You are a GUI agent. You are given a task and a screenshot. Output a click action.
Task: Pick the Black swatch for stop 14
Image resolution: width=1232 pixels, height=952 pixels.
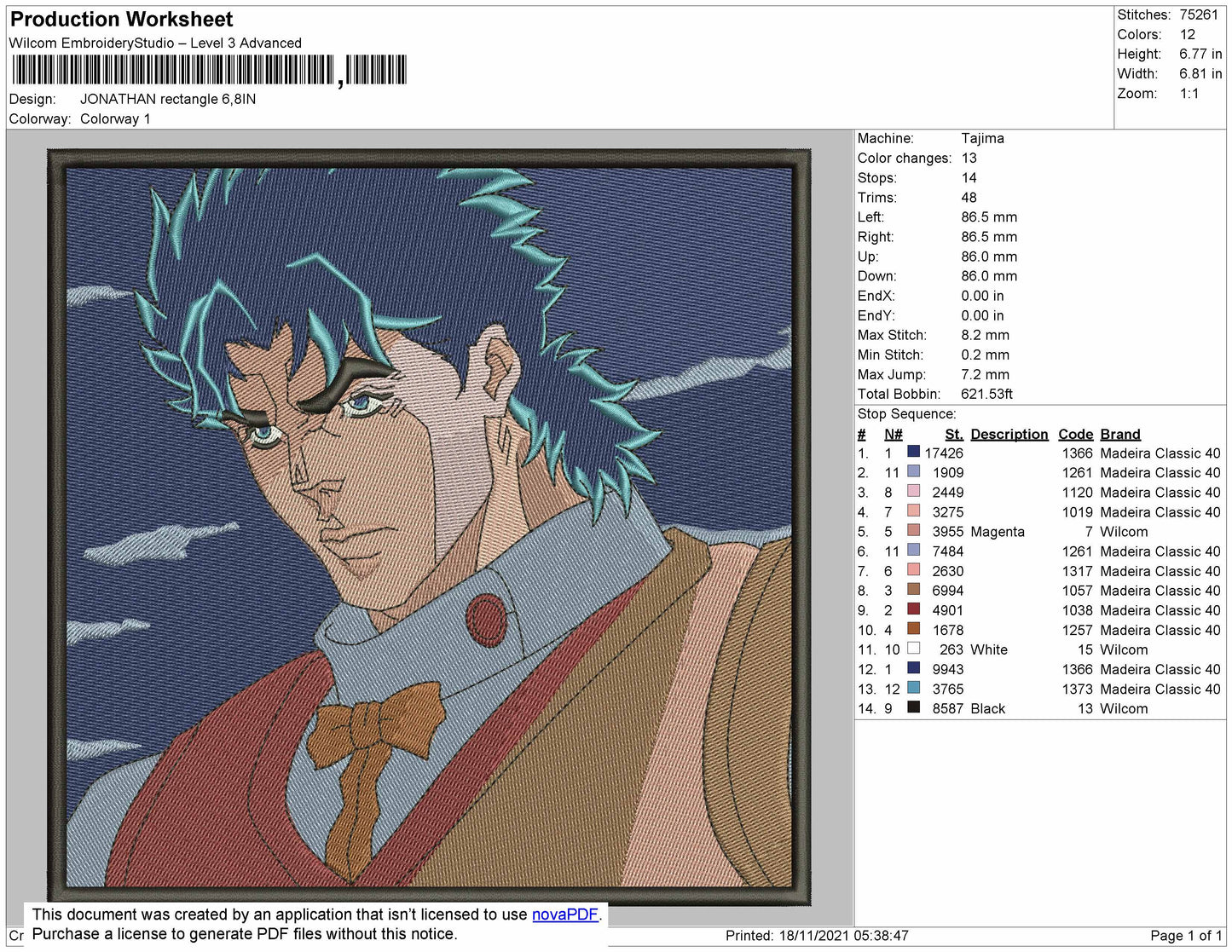pyautogui.click(x=914, y=707)
